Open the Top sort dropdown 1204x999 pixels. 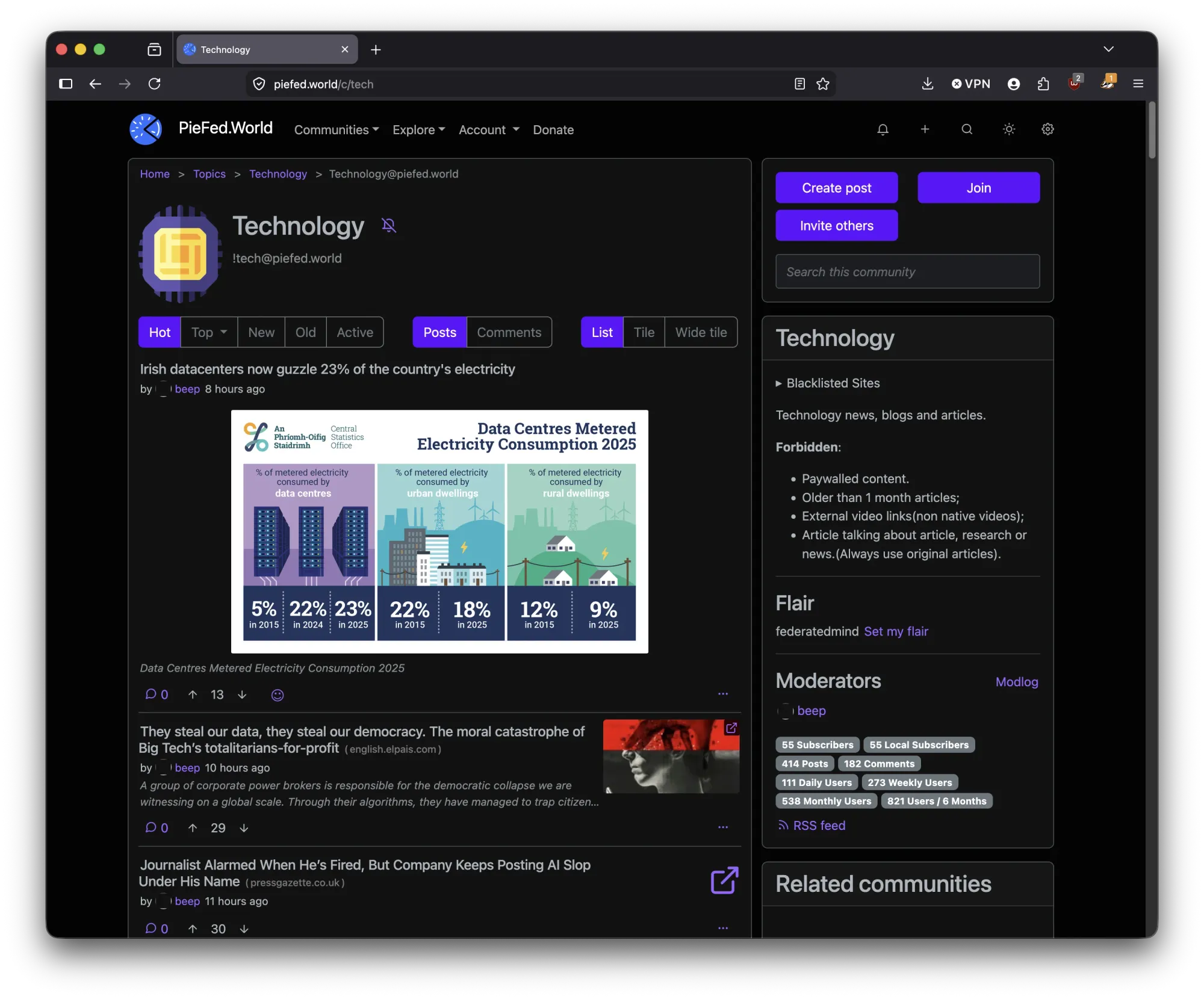point(209,332)
